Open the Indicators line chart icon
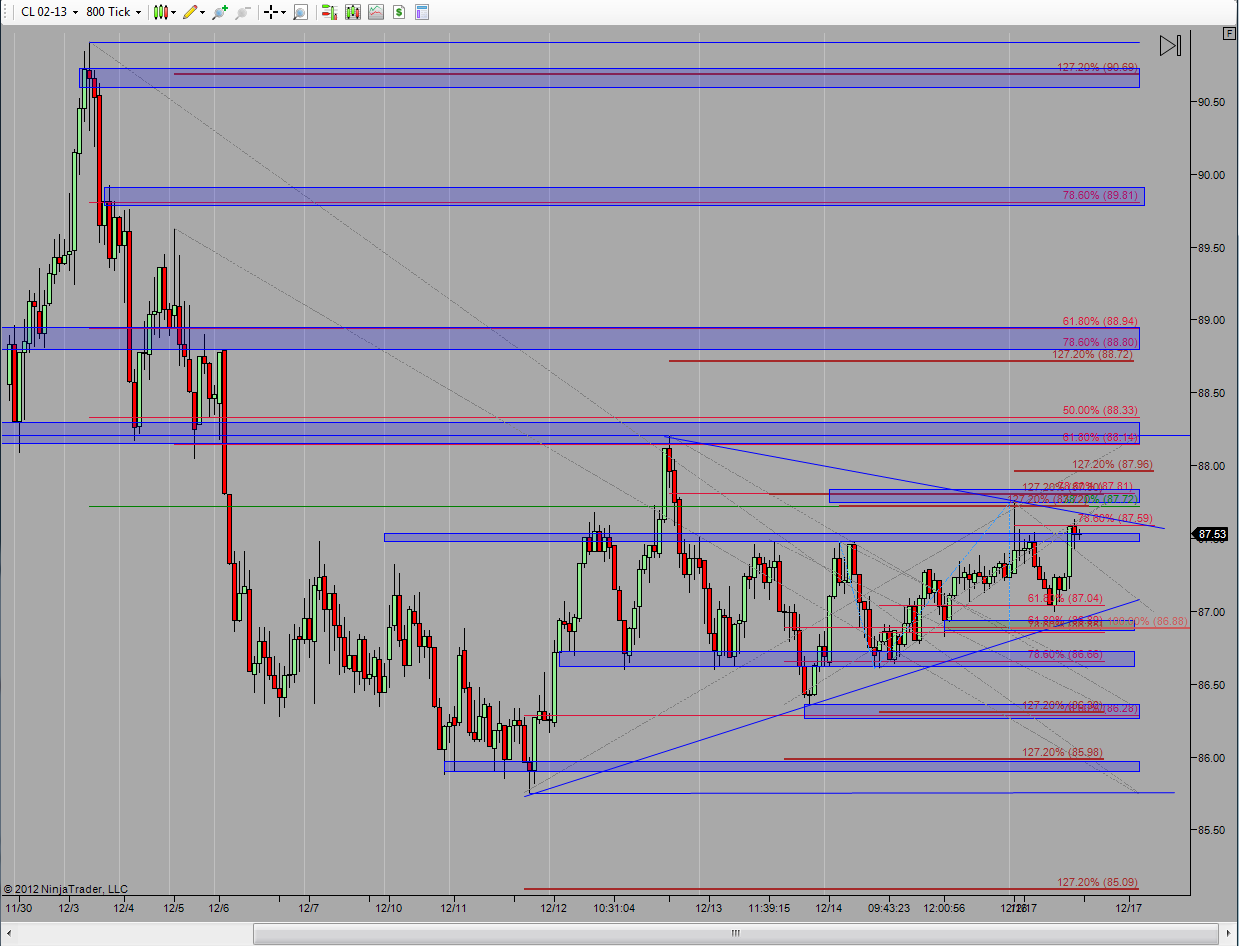 pos(375,12)
